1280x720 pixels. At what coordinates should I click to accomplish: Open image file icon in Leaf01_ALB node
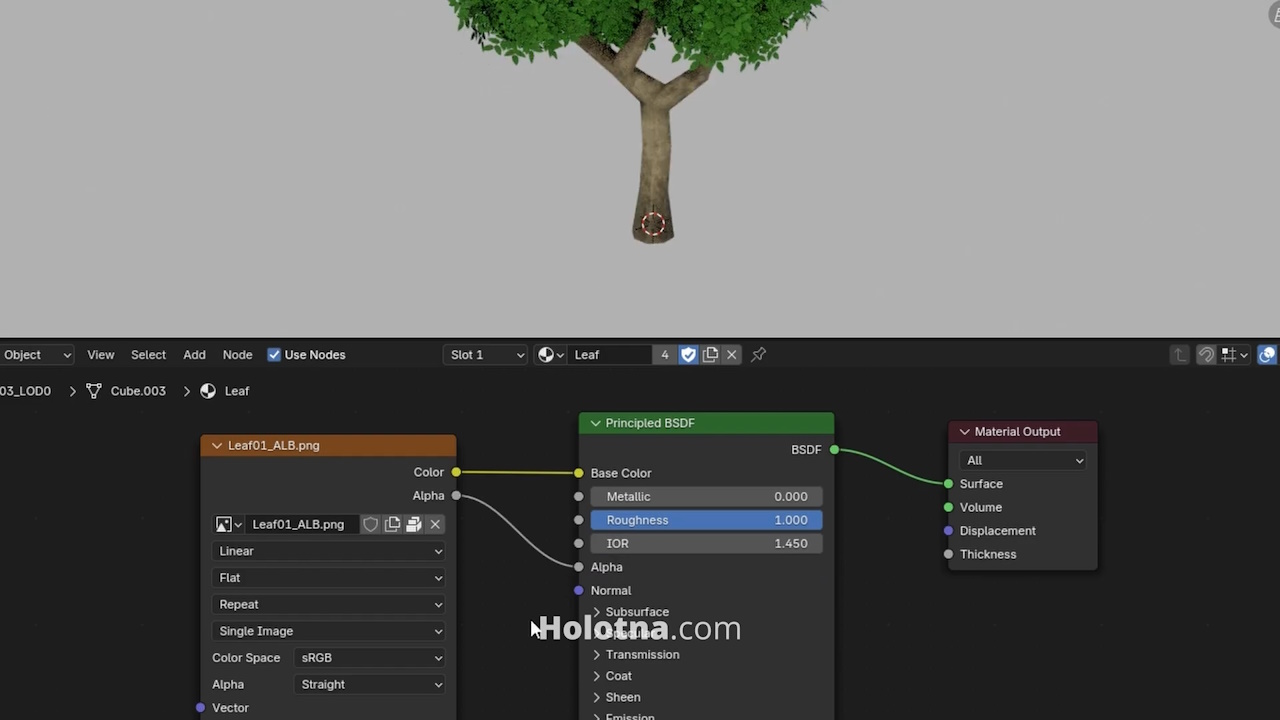click(x=414, y=524)
